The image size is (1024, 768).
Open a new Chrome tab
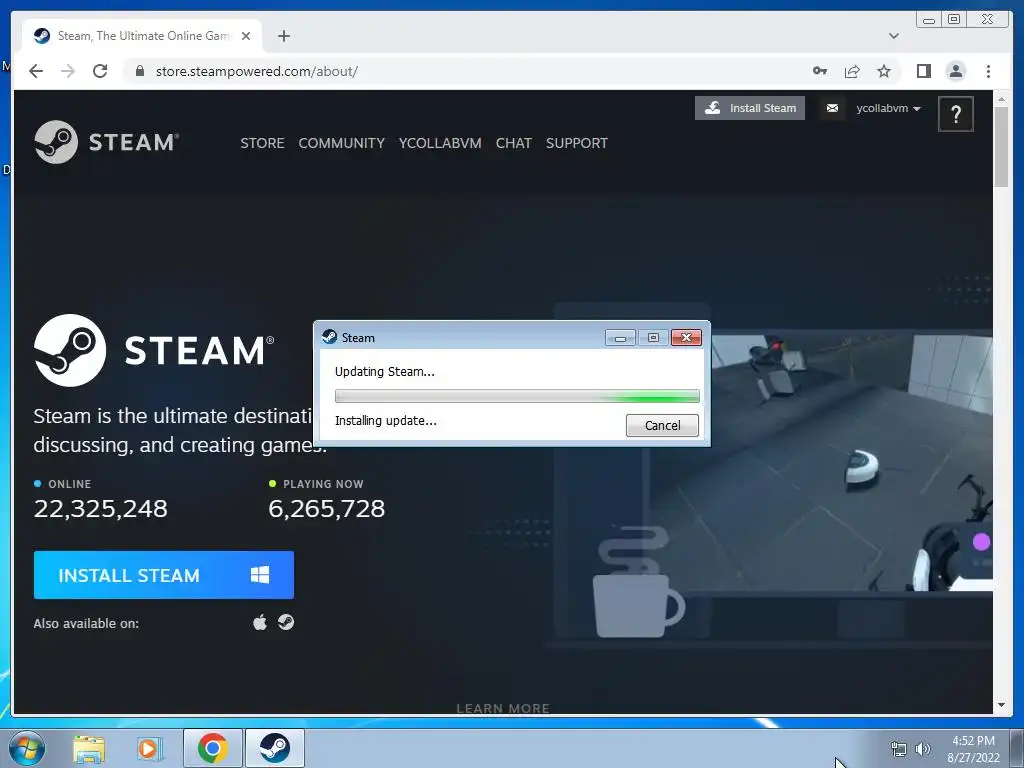[x=283, y=36]
